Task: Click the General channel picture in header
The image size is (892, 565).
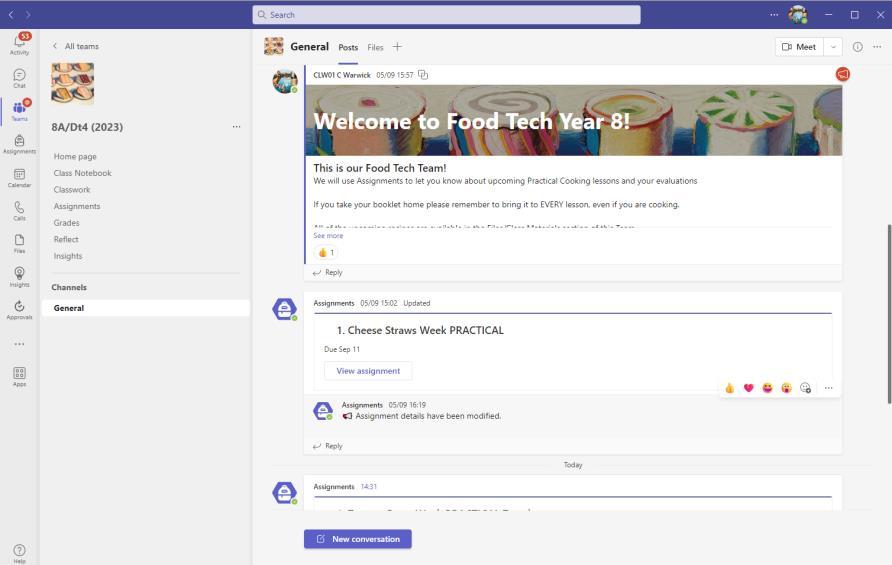Action: pyautogui.click(x=274, y=47)
